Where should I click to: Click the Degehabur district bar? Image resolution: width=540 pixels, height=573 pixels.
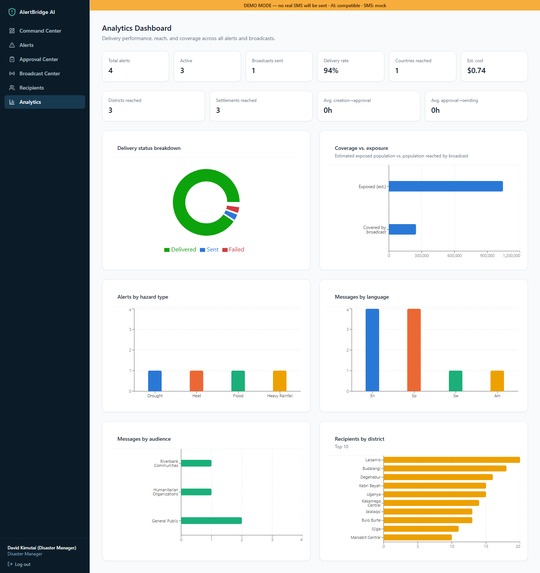point(438,477)
